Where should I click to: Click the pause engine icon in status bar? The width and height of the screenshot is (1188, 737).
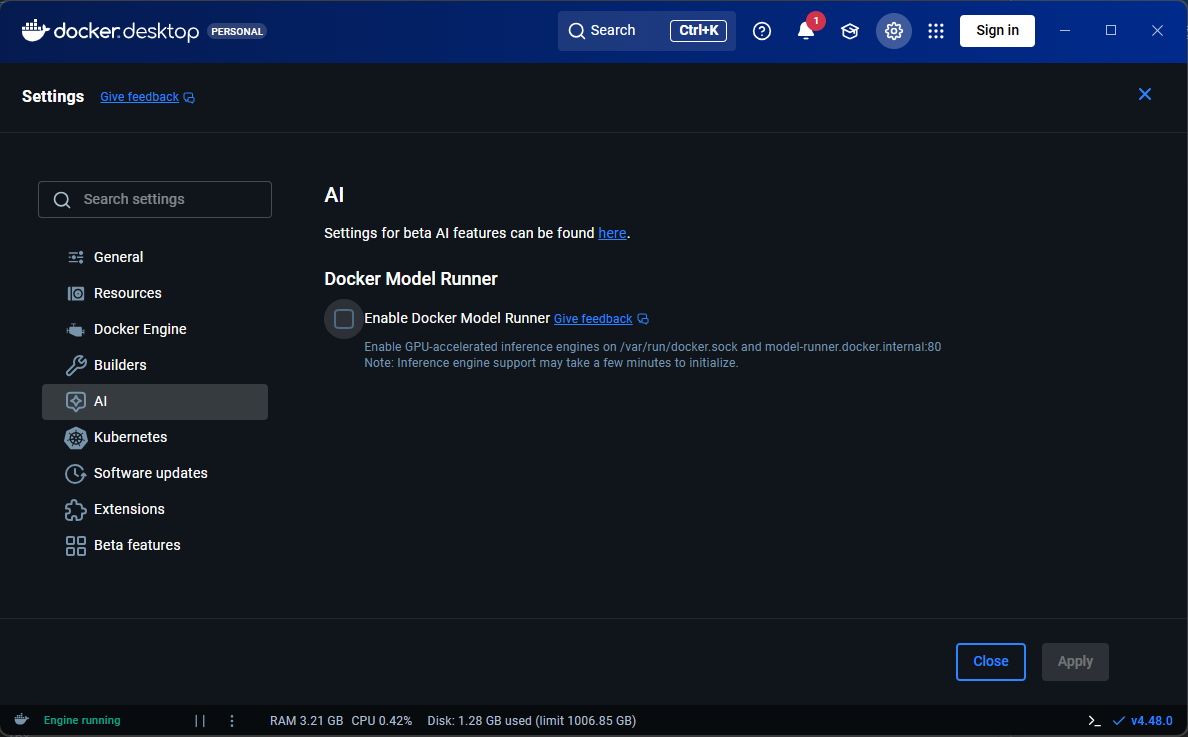200,721
